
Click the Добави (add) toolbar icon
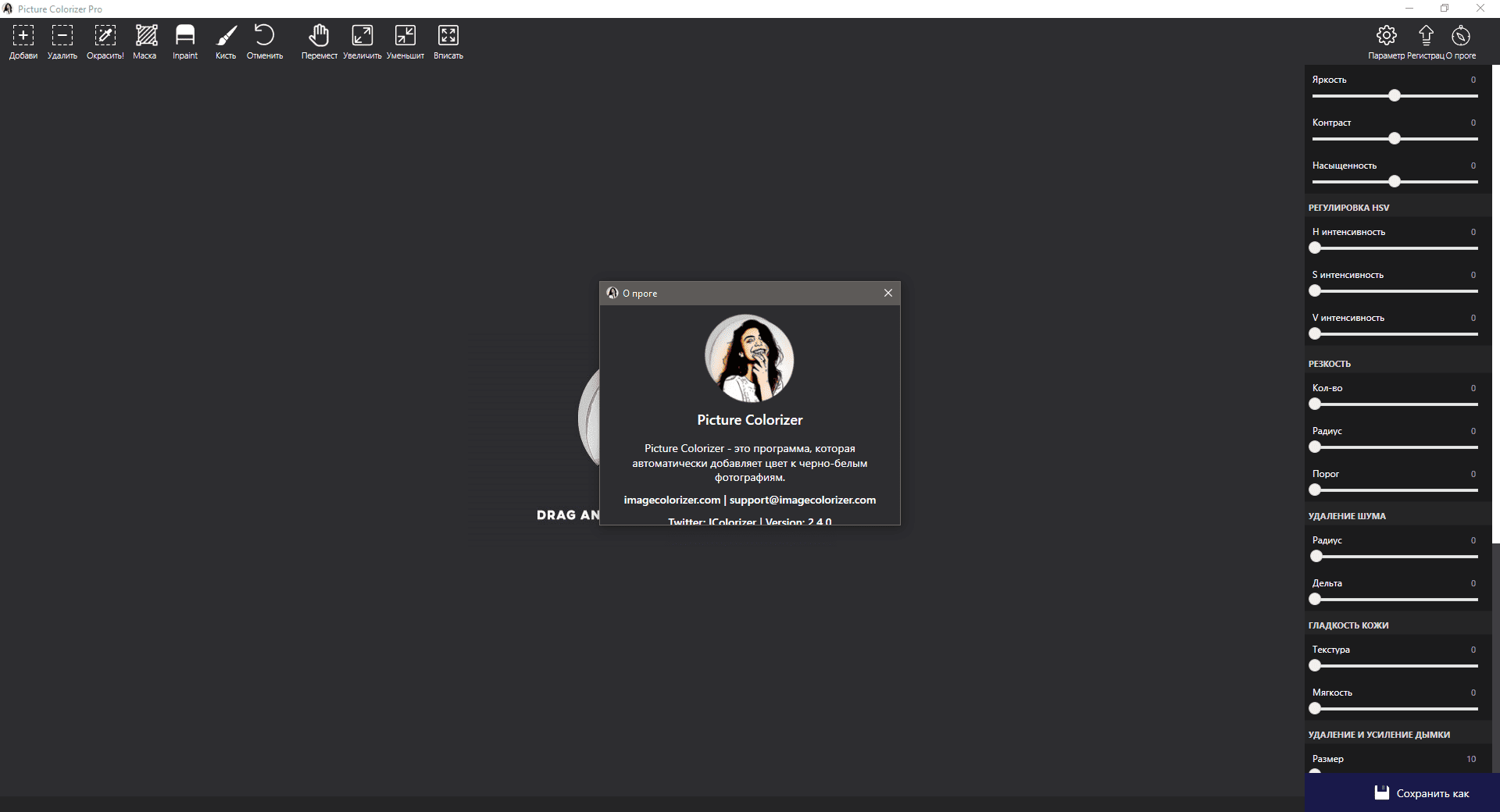click(23, 36)
